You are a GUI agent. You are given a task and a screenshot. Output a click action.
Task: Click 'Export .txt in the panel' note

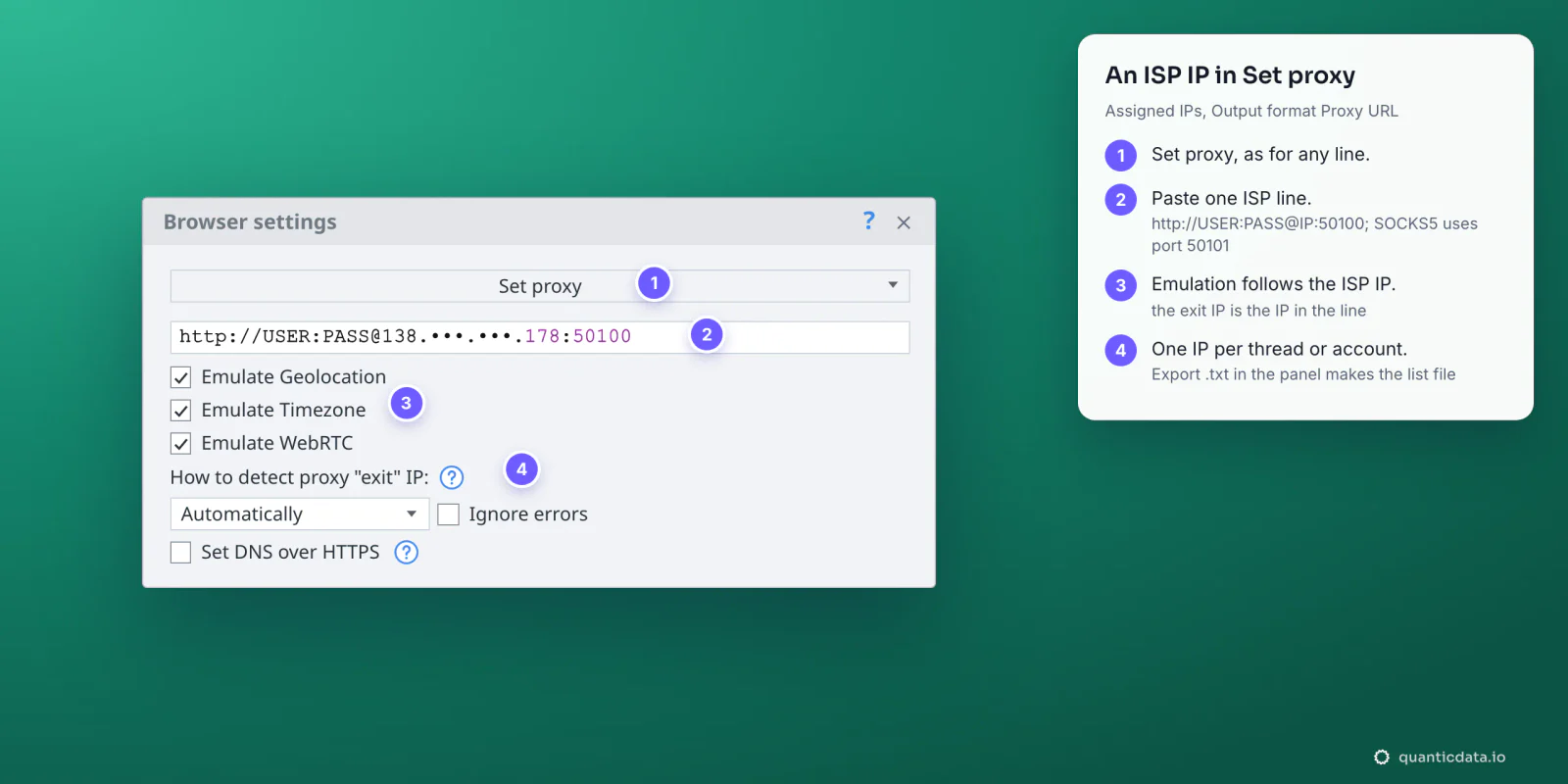click(1303, 374)
